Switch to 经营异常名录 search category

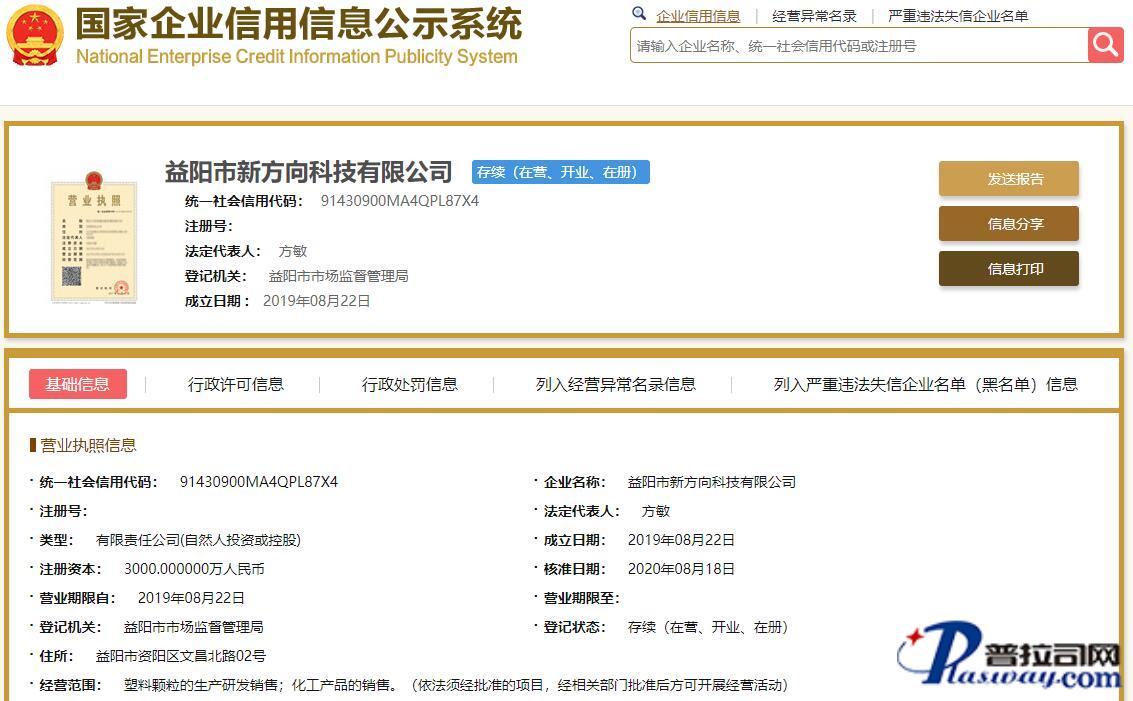(x=814, y=16)
